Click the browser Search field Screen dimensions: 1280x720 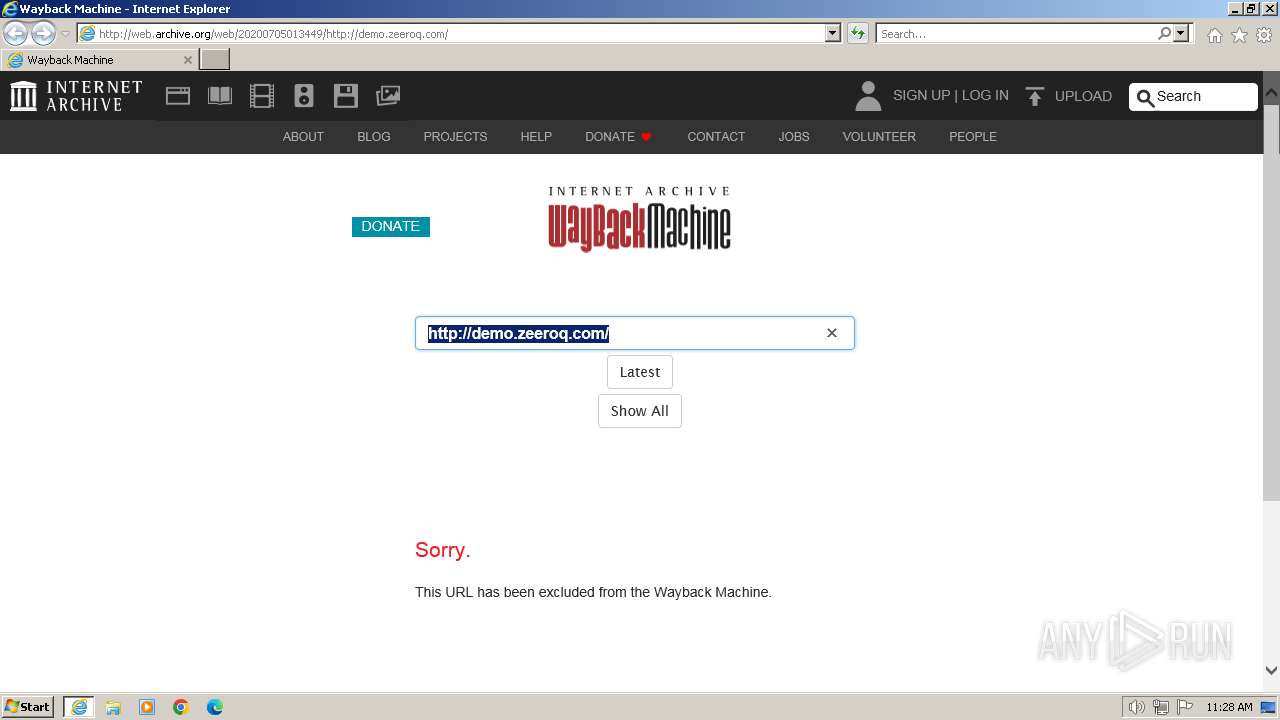[1017, 33]
